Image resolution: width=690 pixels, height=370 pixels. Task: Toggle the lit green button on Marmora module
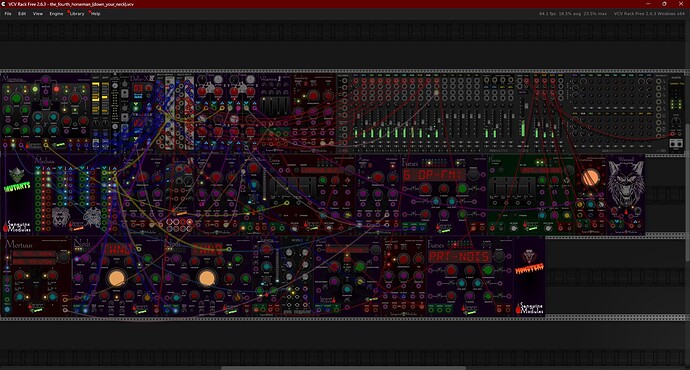coord(35,89)
